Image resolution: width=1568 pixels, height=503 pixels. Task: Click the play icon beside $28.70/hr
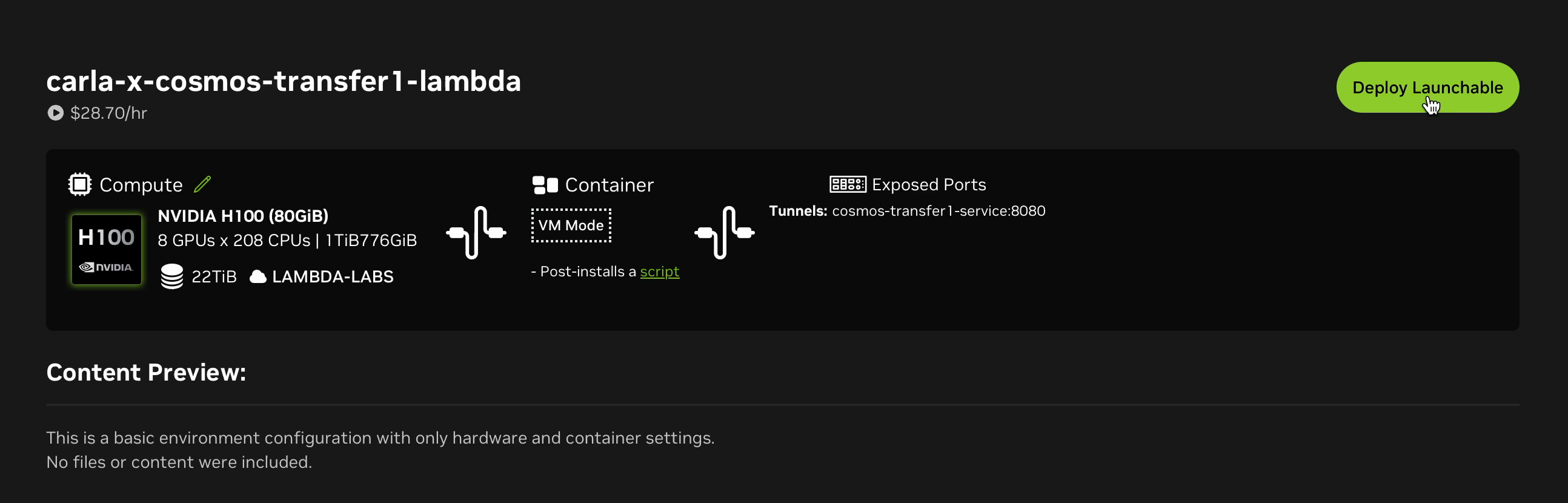click(x=55, y=113)
